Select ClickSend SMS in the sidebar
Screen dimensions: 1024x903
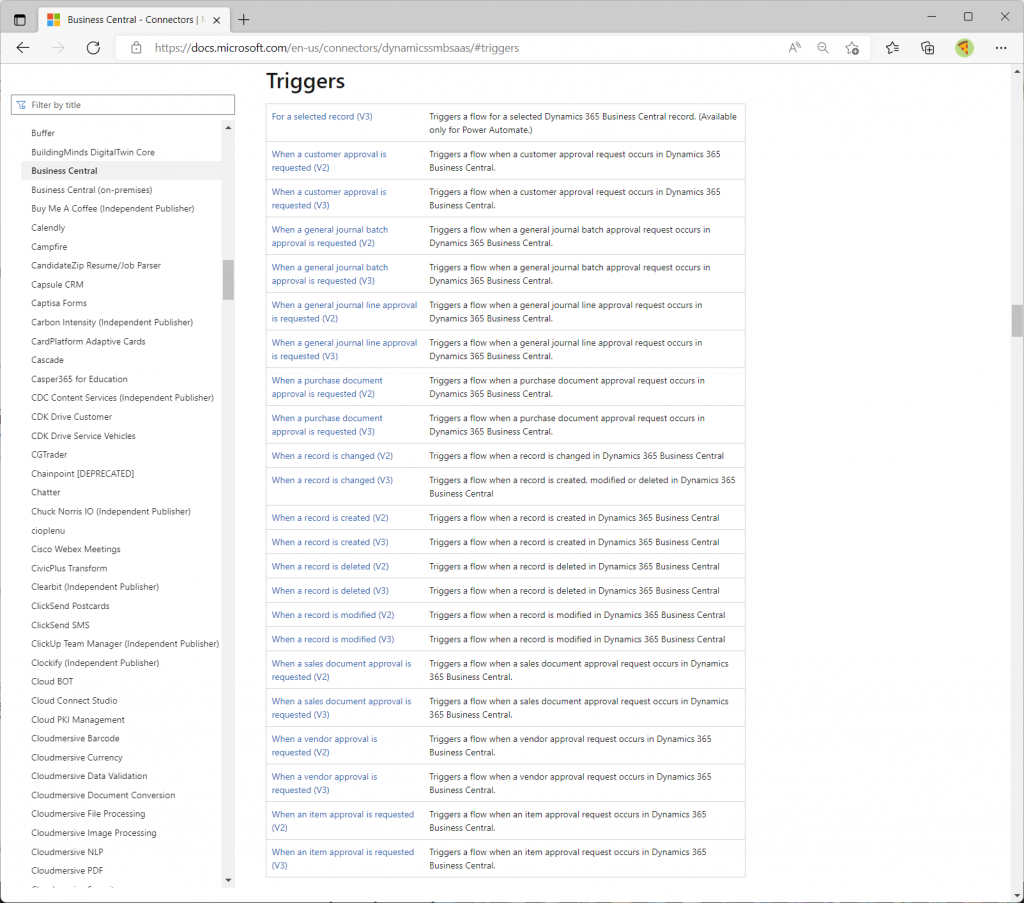point(60,625)
